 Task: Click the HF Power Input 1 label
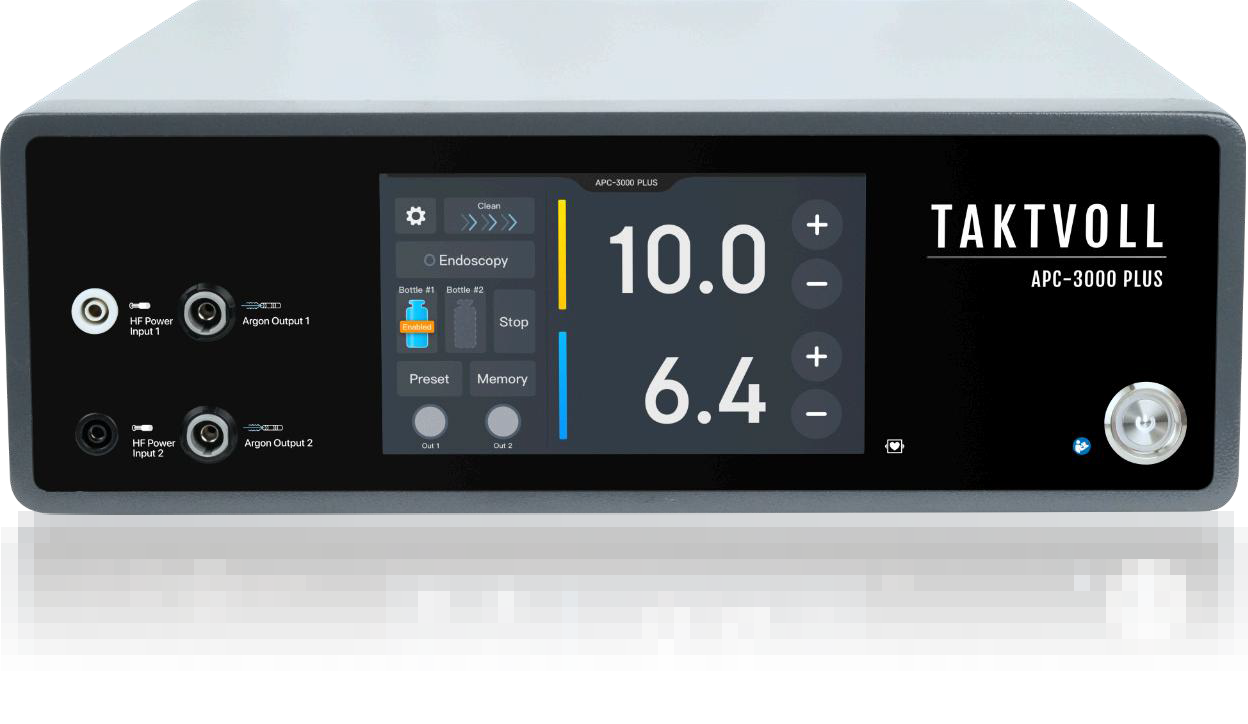coord(151,326)
